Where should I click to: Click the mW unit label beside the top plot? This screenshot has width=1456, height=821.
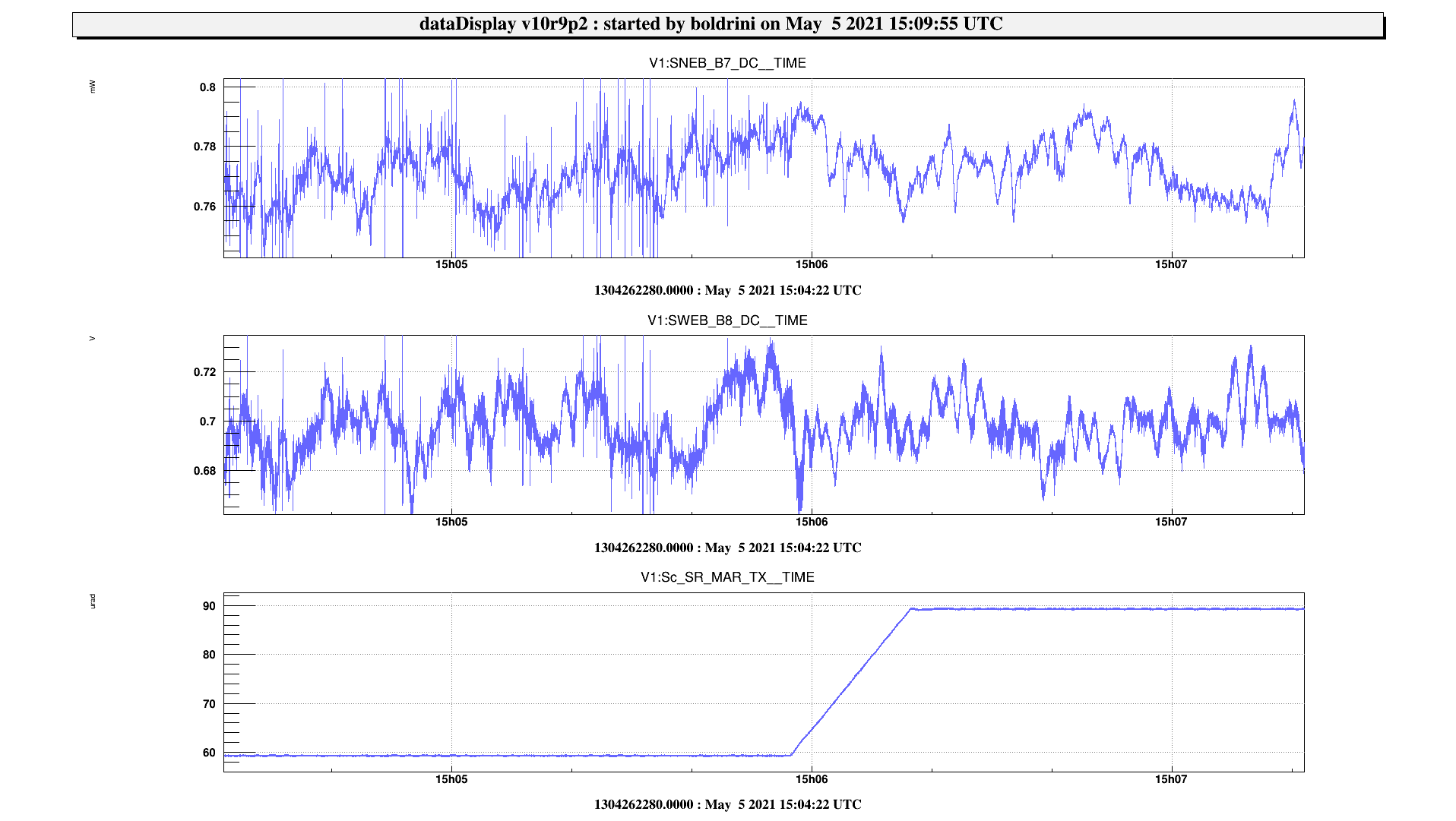(93, 87)
